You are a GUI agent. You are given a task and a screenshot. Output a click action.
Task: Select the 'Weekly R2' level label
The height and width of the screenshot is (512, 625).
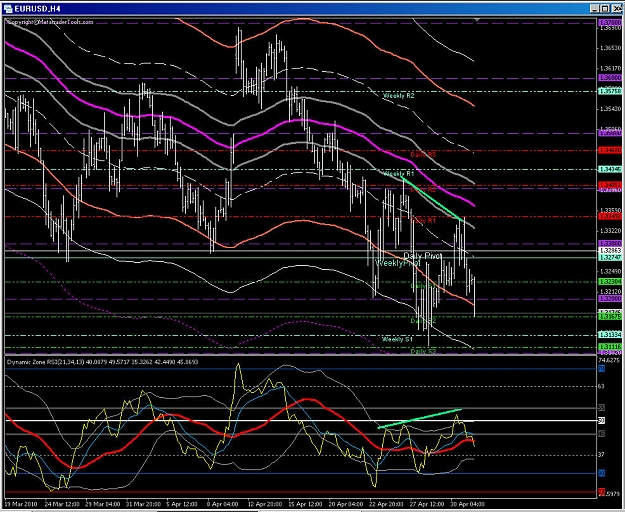pos(398,96)
